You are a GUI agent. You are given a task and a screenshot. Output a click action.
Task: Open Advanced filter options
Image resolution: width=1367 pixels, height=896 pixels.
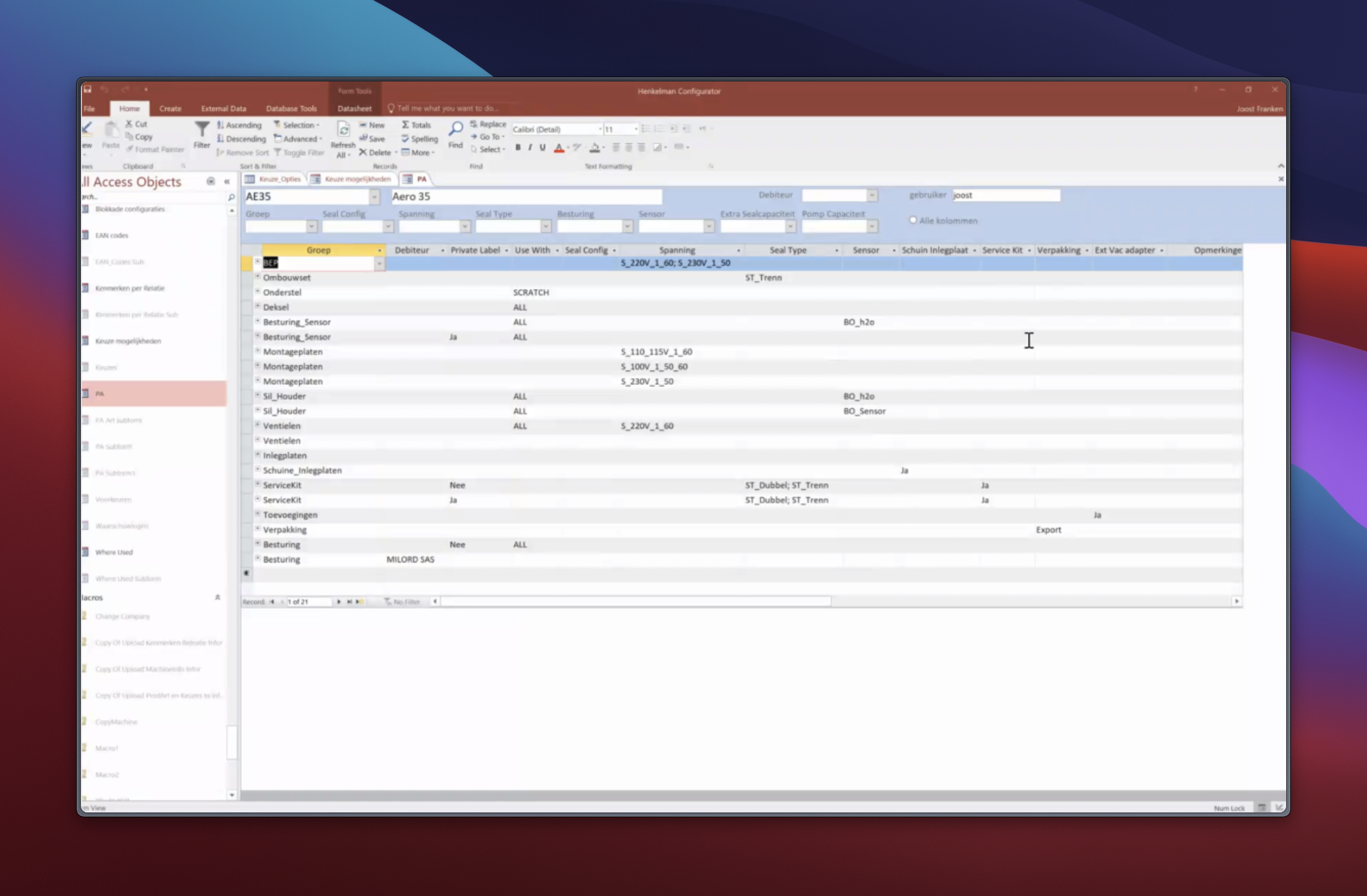[x=297, y=138]
